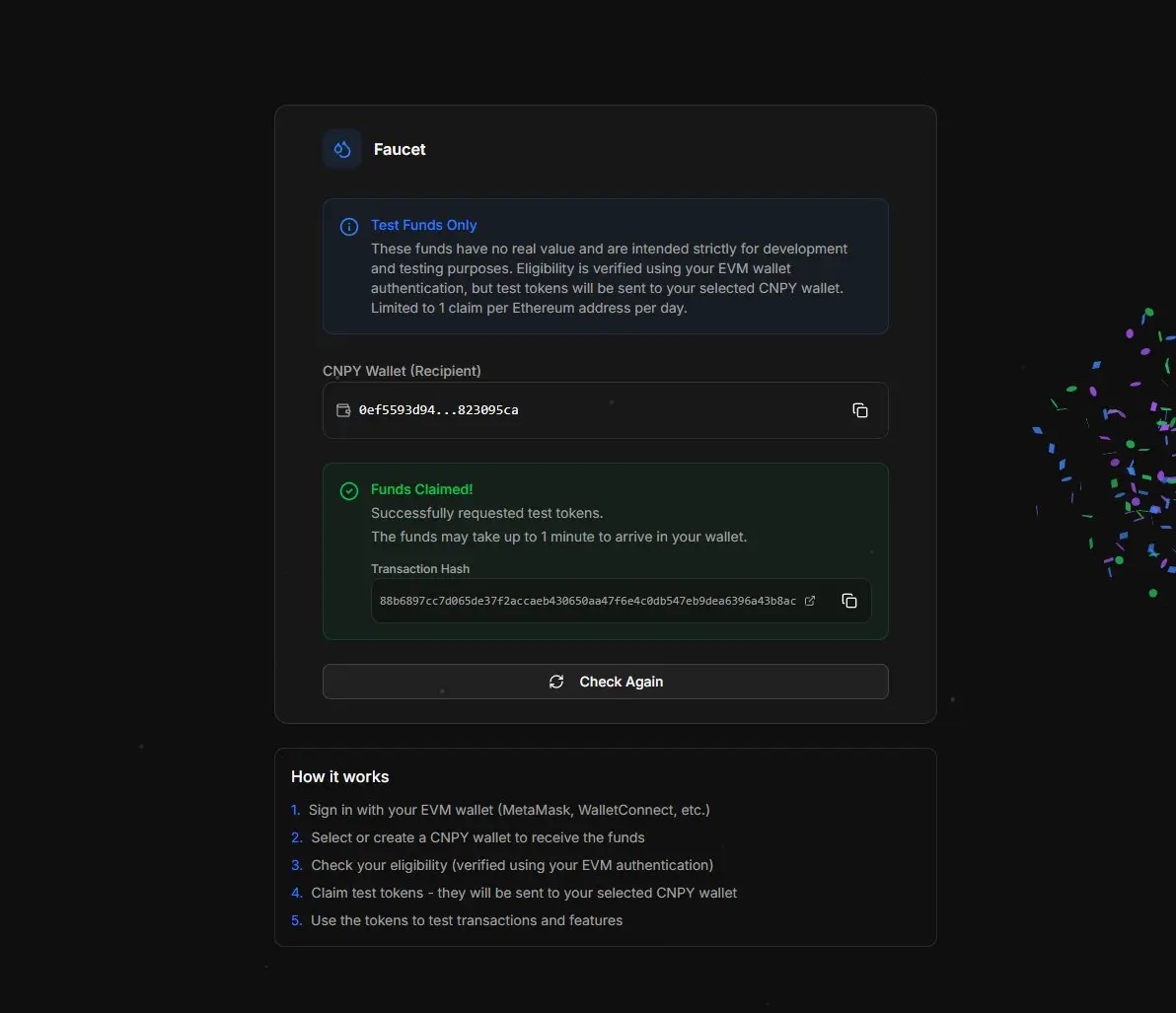Click the Faucet droplet icon
The height and width of the screenshot is (1013, 1176).
coord(342,149)
